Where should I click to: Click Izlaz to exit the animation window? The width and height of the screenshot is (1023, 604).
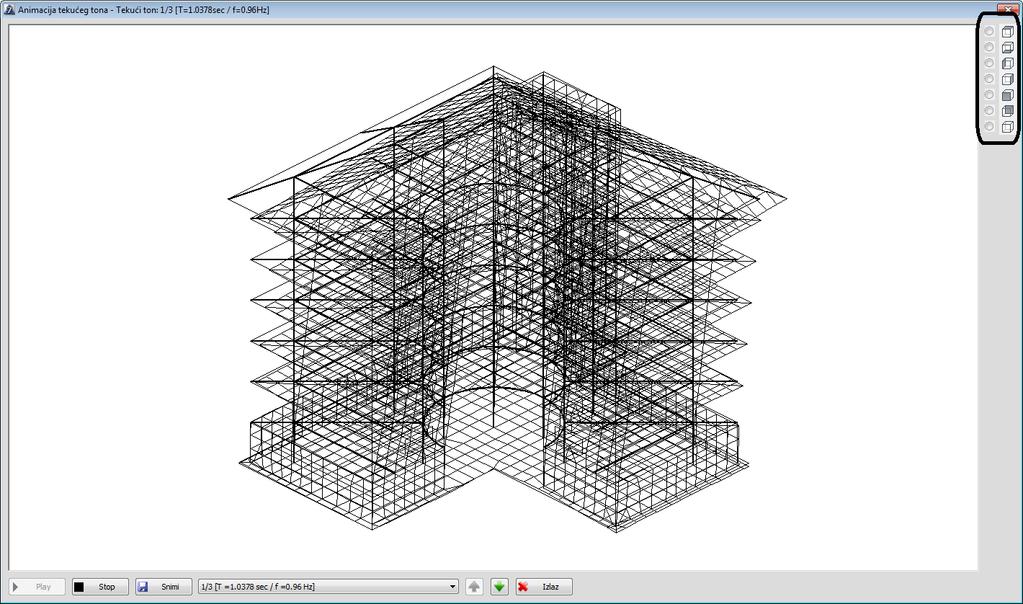pyautogui.click(x=544, y=586)
